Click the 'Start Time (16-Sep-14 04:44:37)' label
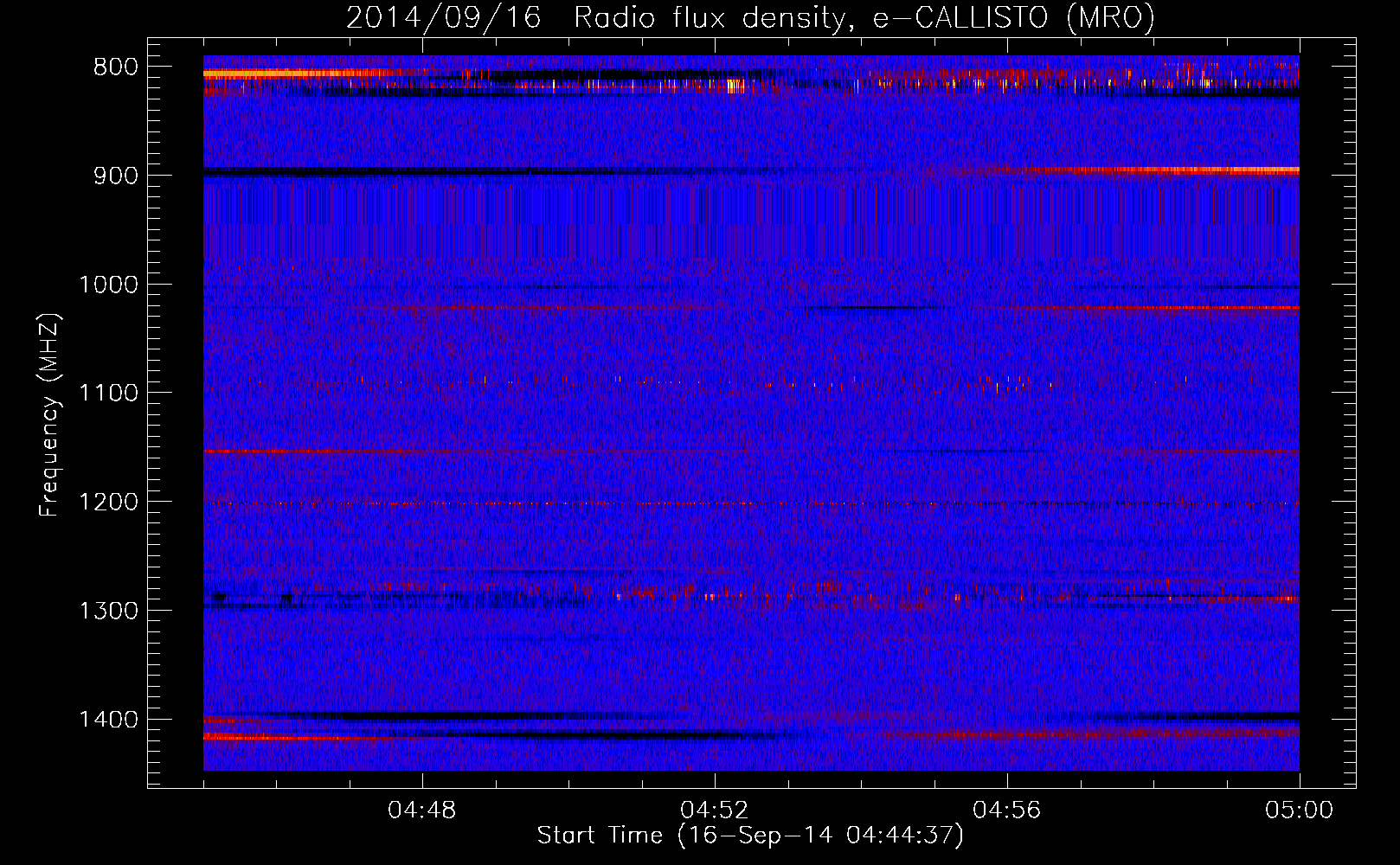 click(750, 836)
